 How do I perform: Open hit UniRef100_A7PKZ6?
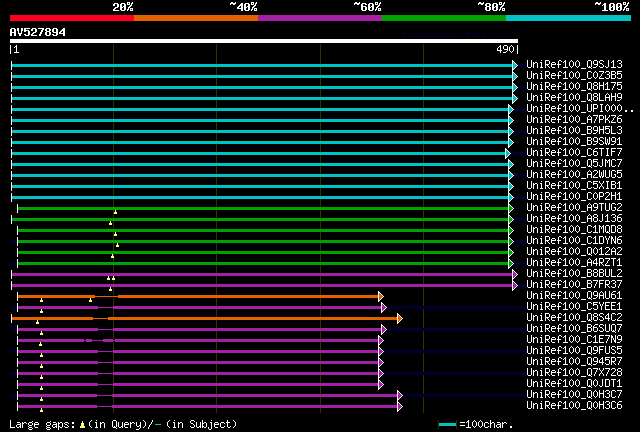tap(574, 120)
